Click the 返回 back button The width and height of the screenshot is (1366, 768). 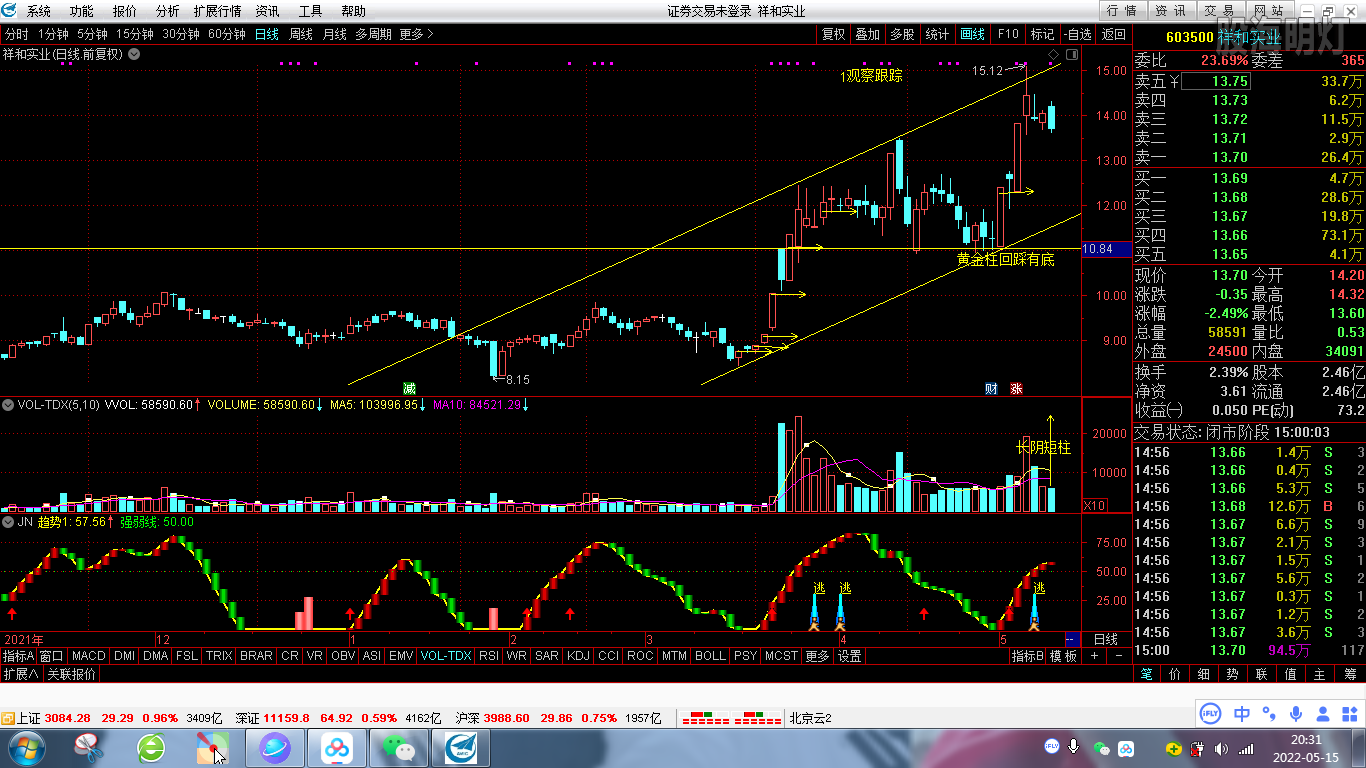[1113, 34]
